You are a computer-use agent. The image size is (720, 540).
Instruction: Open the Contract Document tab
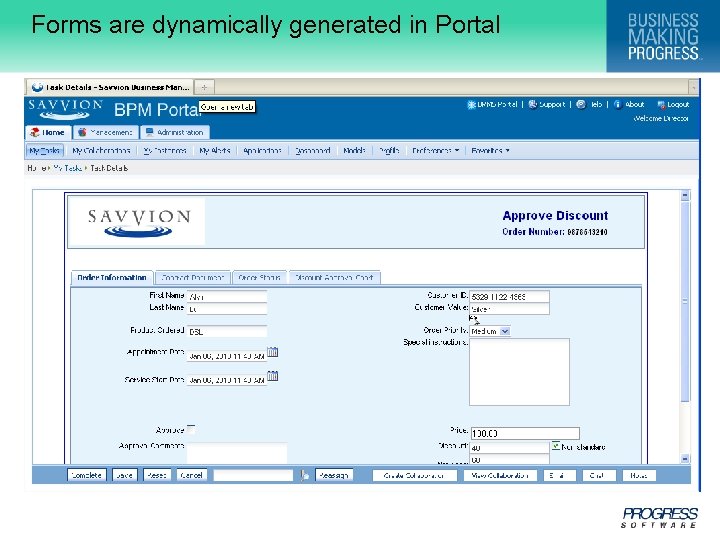[x=192, y=278]
